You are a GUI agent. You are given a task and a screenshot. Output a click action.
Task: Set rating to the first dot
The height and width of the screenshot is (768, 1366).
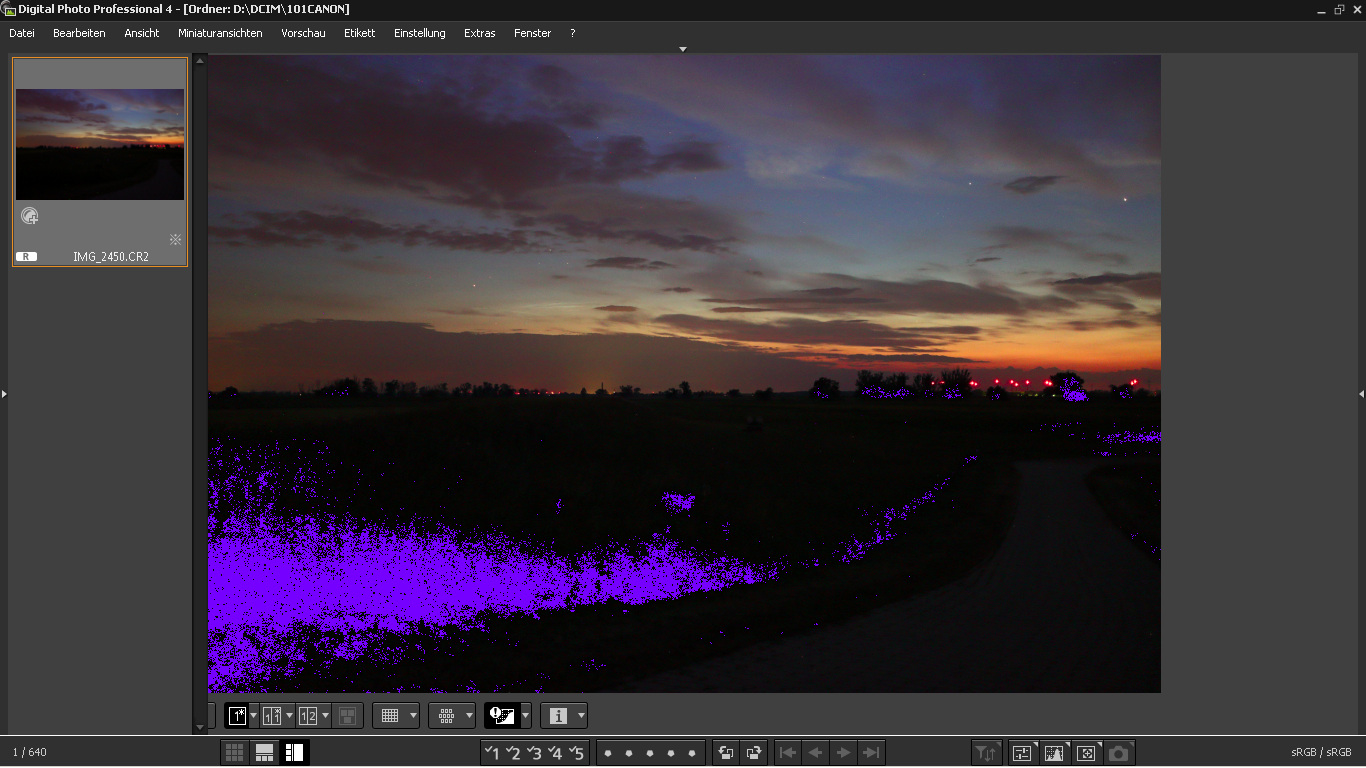click(x=608, y=753)
